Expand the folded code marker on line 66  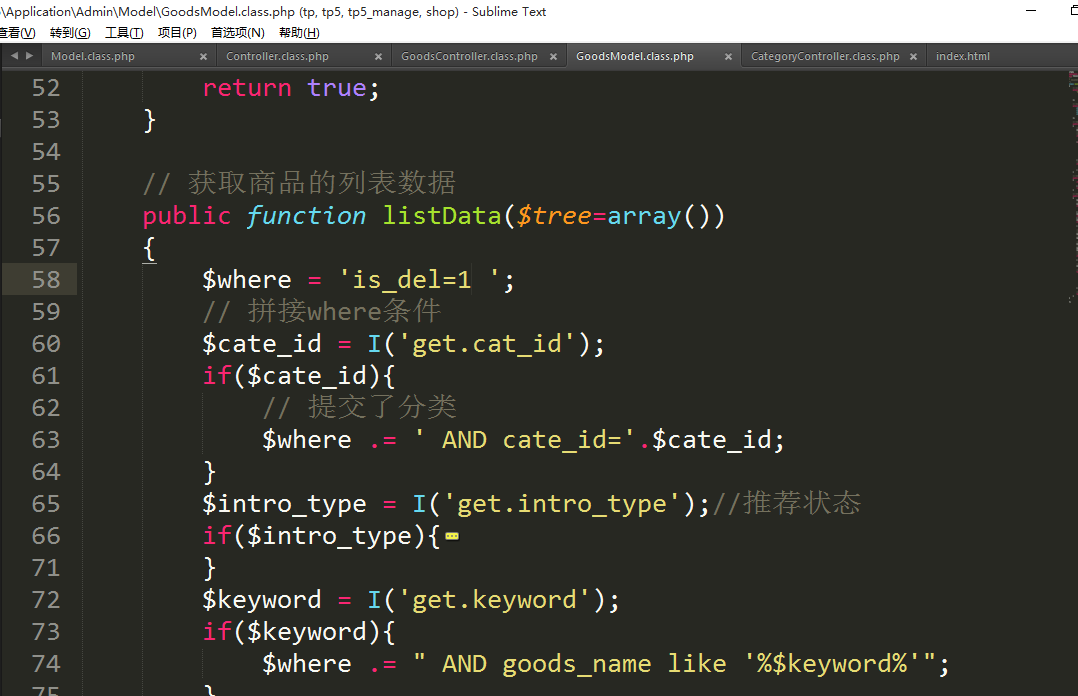coord(452,536)
